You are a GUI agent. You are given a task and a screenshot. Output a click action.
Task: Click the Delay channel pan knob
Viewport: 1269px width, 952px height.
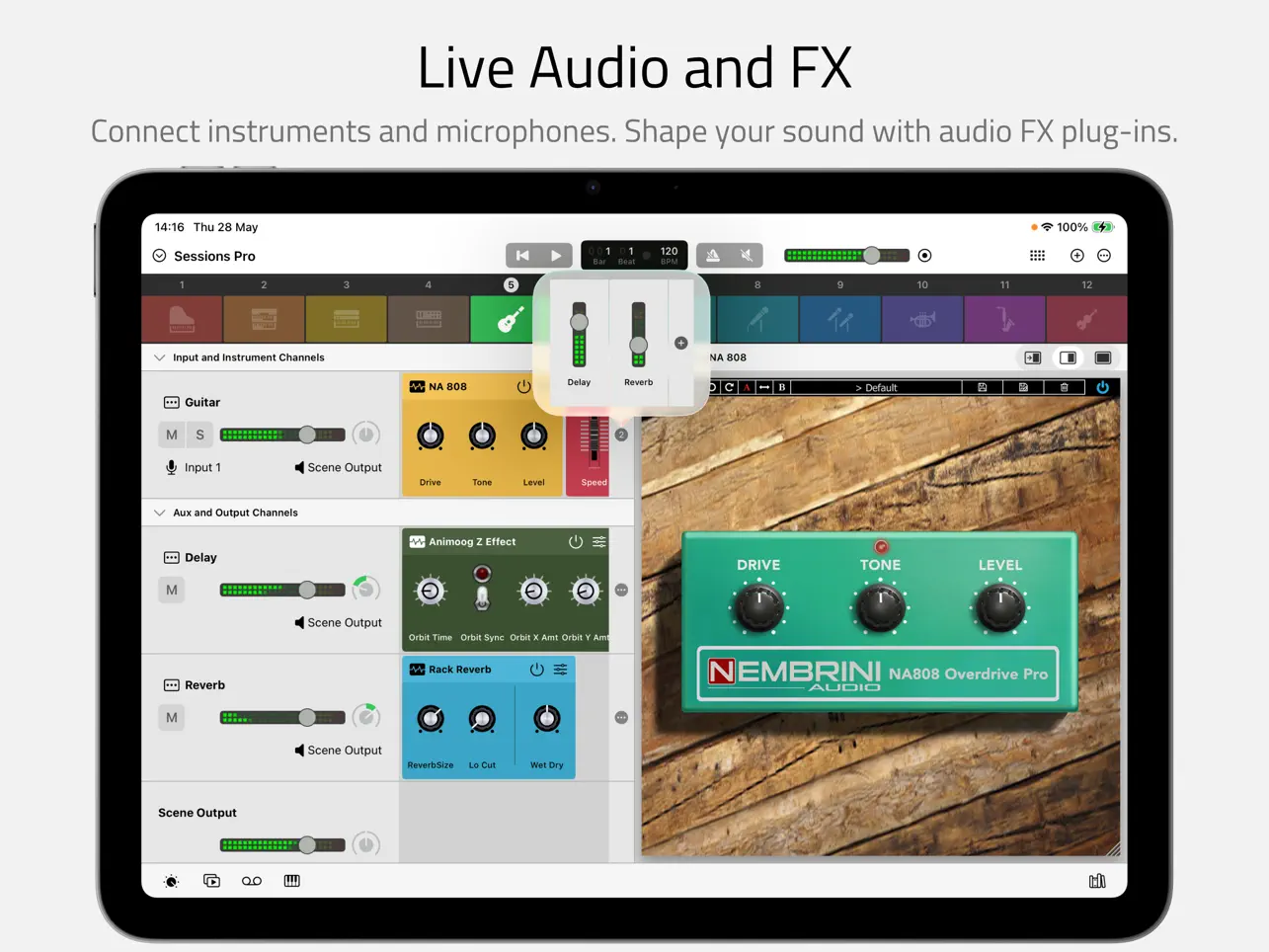coord(366,590)
